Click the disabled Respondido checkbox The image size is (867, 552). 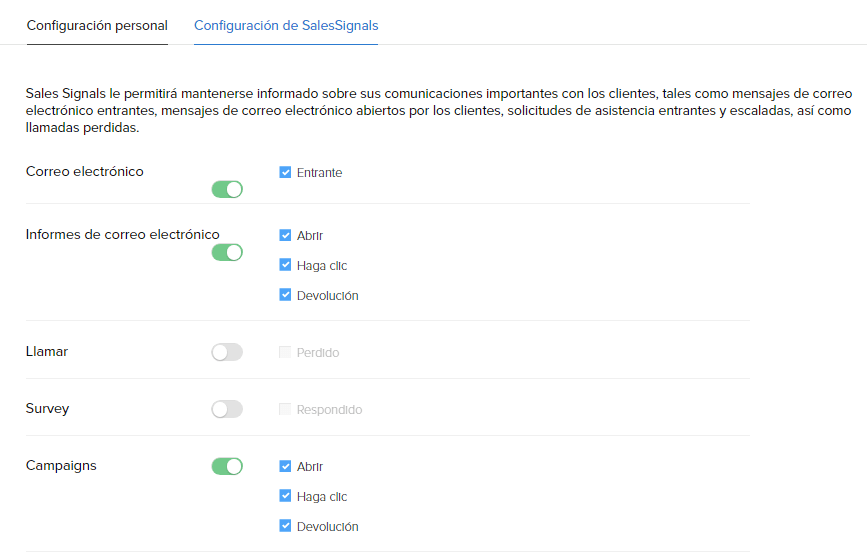tap(286, 410)
